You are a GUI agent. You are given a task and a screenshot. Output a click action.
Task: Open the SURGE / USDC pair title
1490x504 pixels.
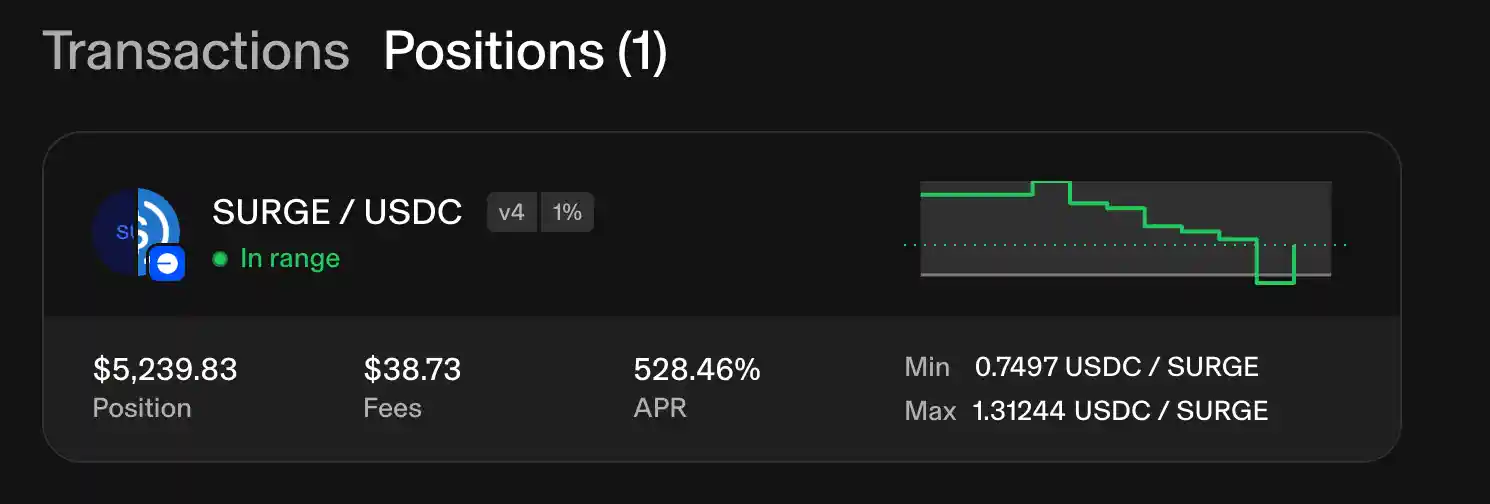pos(337,212)
